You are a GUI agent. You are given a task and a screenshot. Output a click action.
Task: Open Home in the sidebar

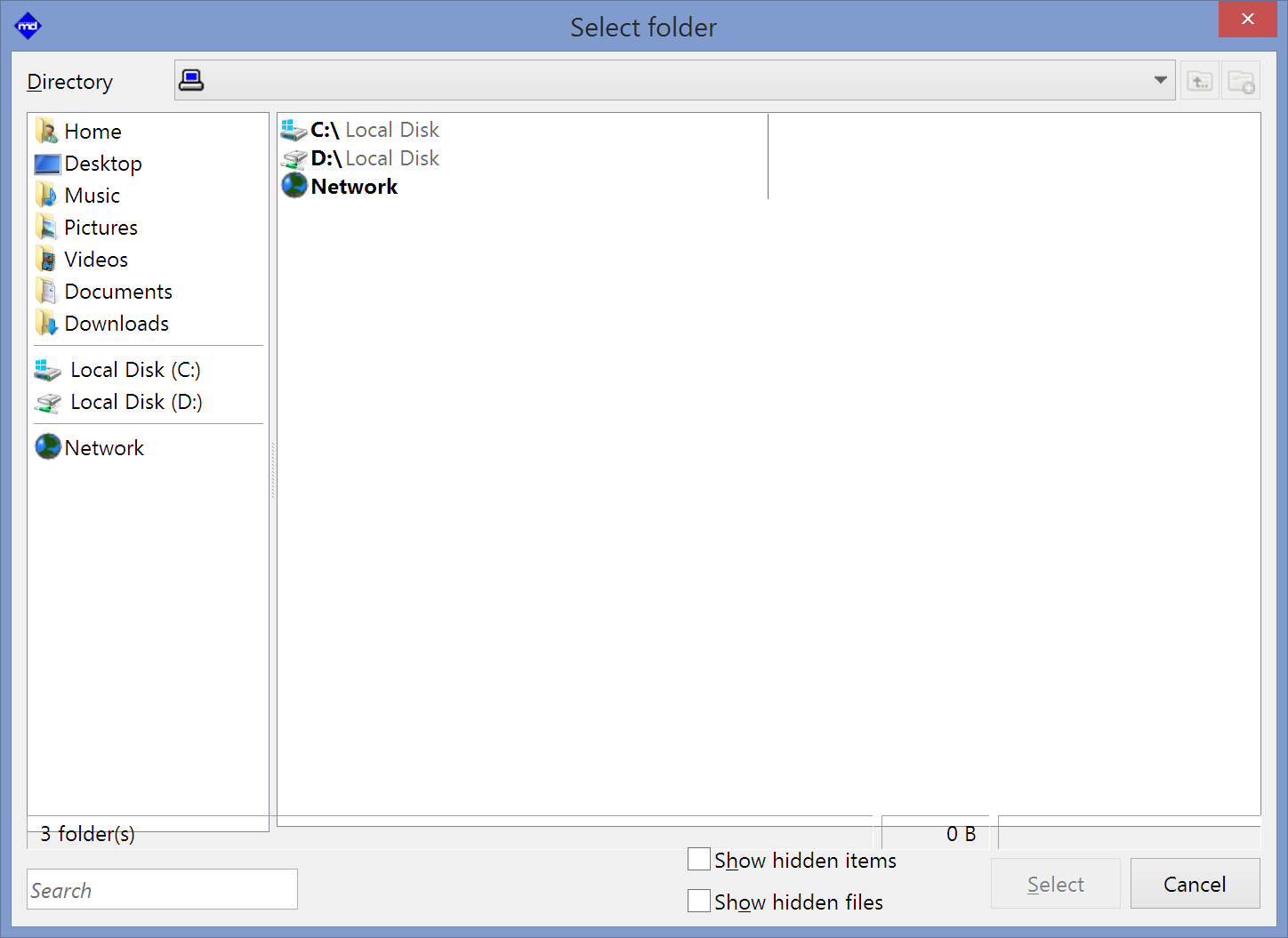[x=93, y=132]
